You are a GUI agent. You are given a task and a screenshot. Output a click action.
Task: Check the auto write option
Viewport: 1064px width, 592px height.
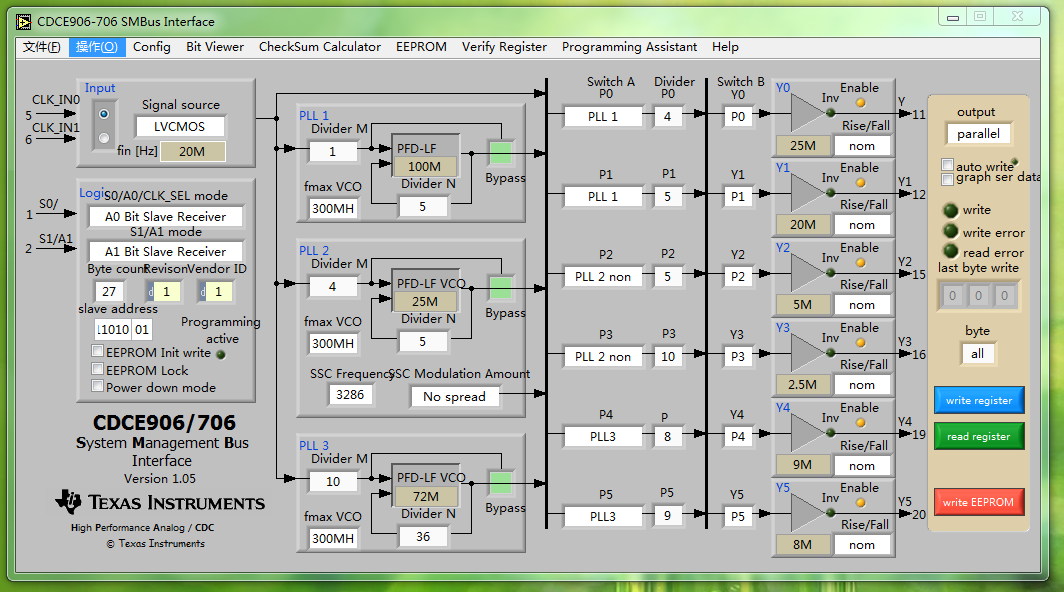click(948, 165)
